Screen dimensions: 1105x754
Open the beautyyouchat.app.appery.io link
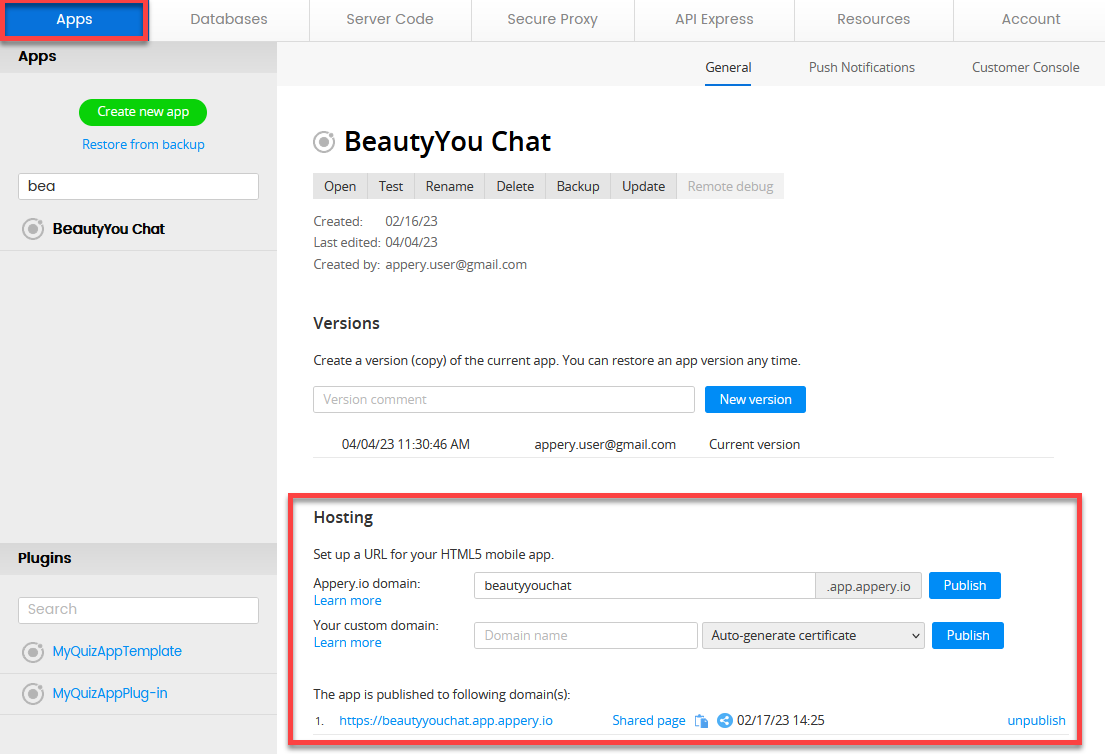pyautogui.click(x=446, y=721)
